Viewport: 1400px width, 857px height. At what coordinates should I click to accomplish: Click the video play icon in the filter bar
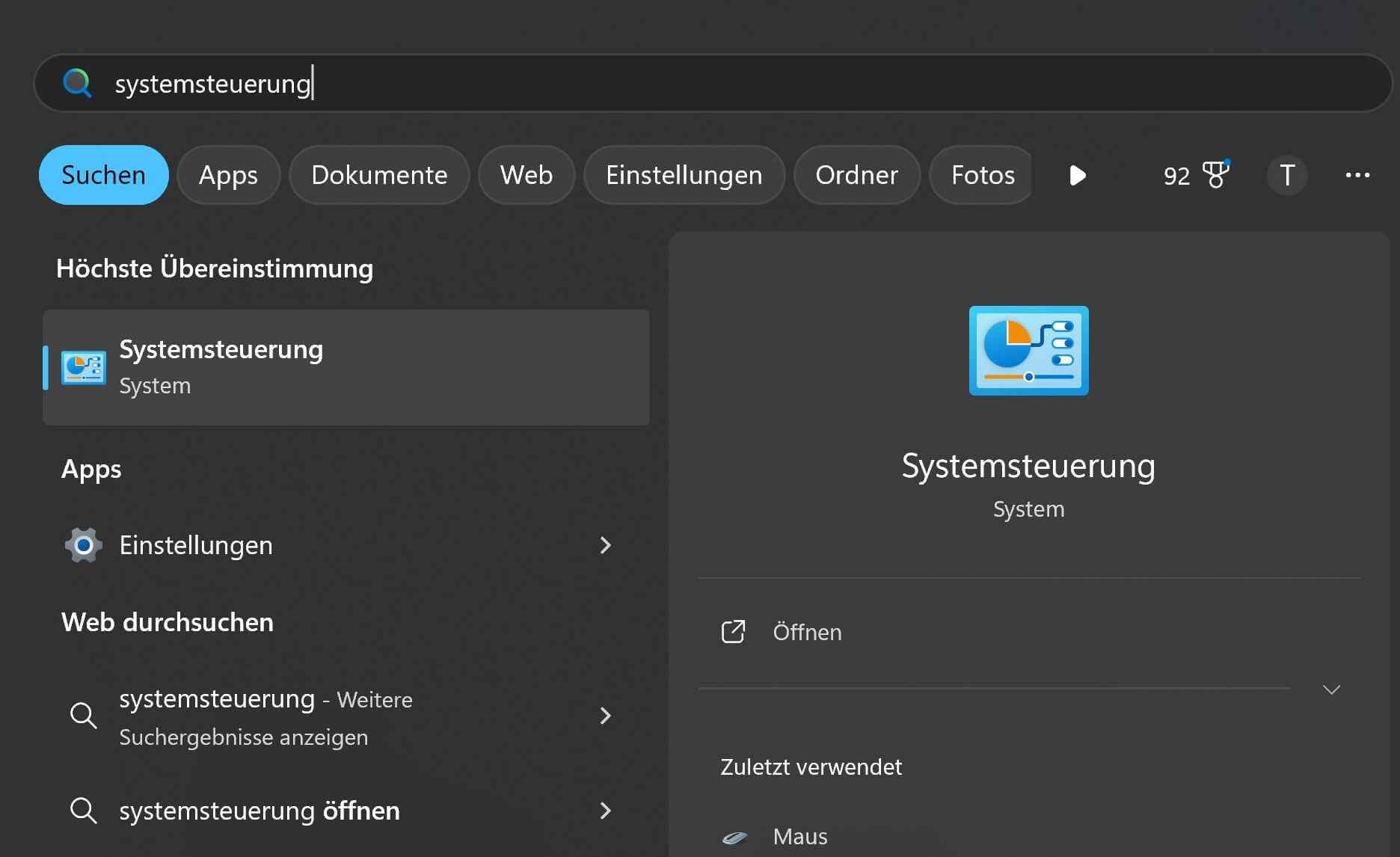pyautogui.click(x=1077, y=176)
